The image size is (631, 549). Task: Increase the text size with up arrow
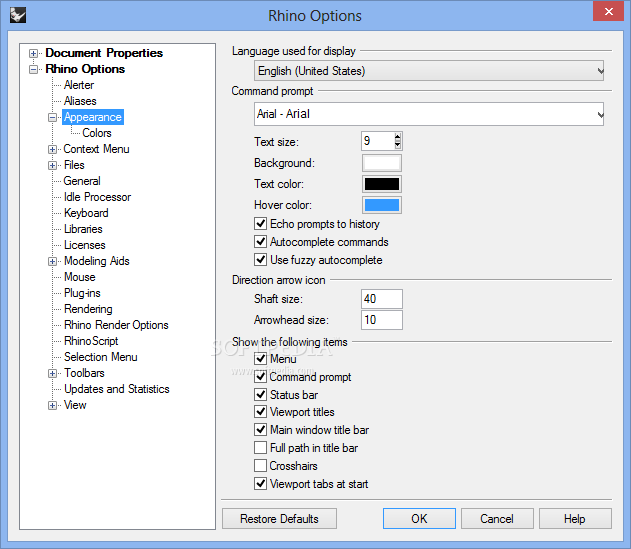(x=398, y=136)
